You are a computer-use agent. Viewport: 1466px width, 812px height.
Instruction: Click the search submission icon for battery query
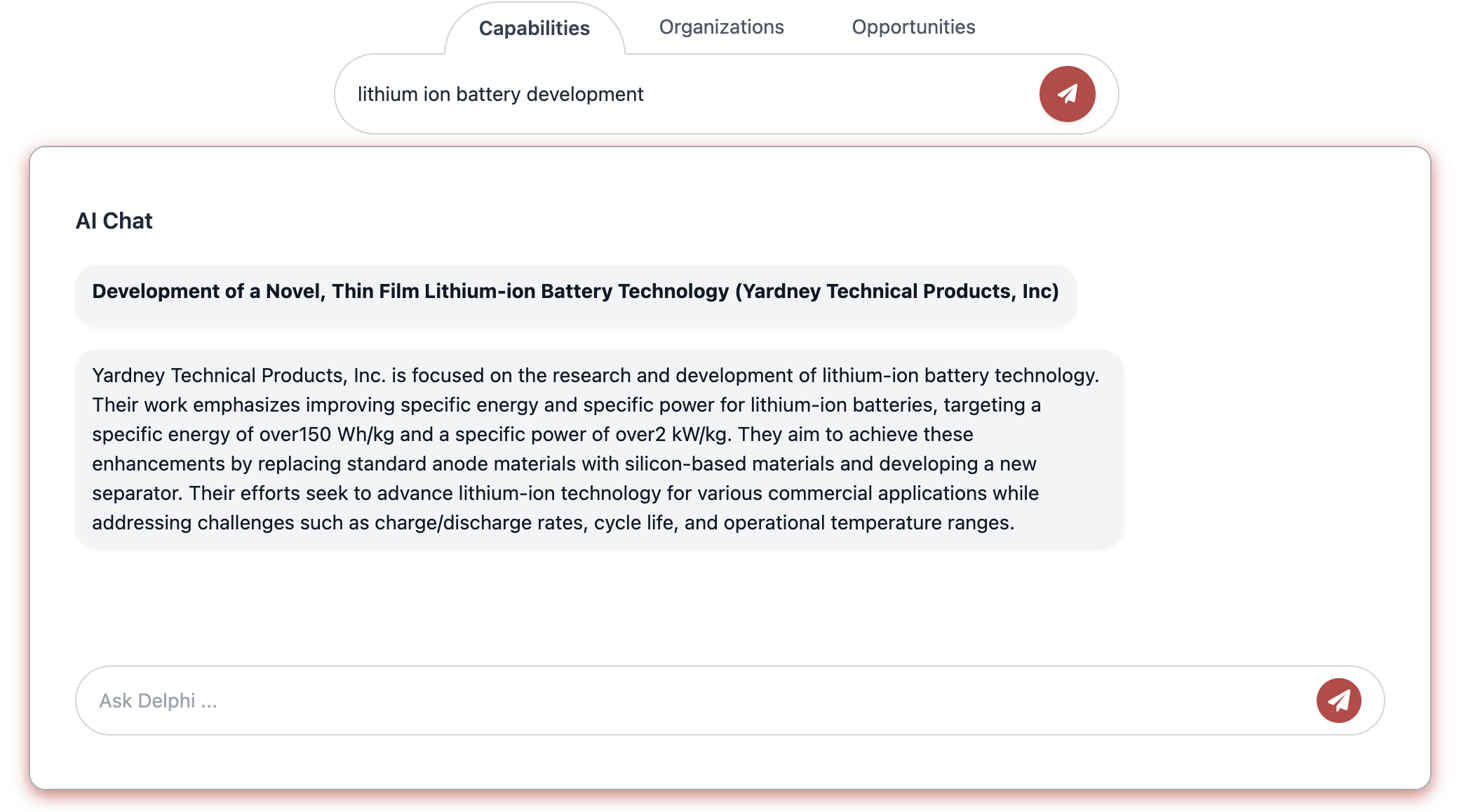(x=1066, y=93)
